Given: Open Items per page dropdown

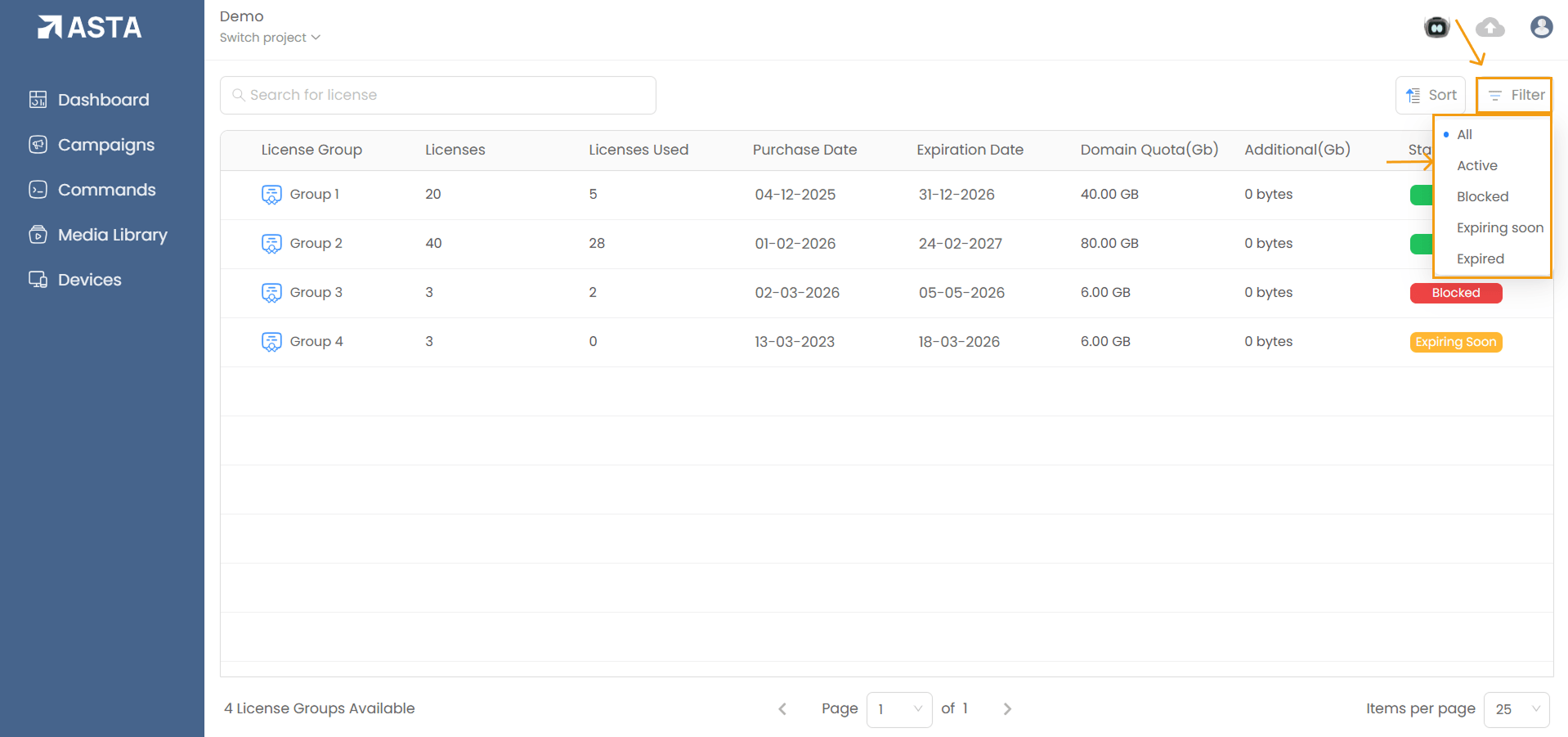Looking at the screenshot, I should tap(1516, 709).
